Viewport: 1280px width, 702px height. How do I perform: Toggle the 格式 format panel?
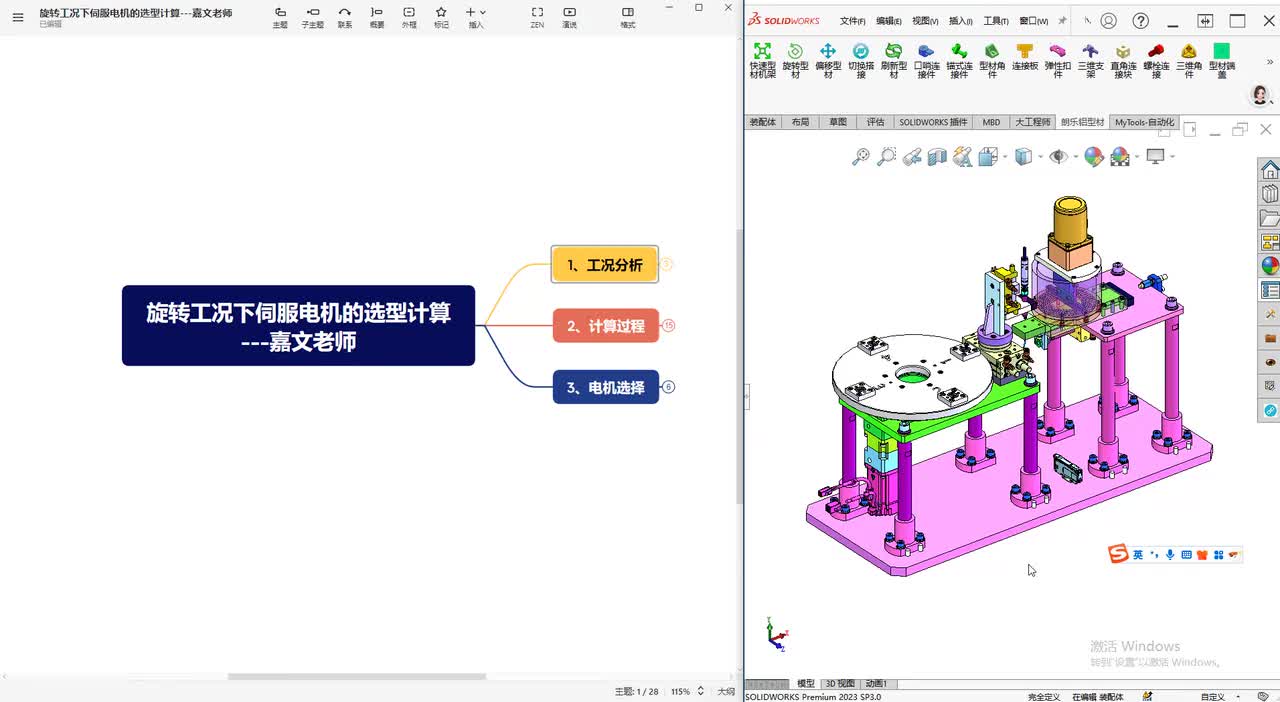pos(628,17)
